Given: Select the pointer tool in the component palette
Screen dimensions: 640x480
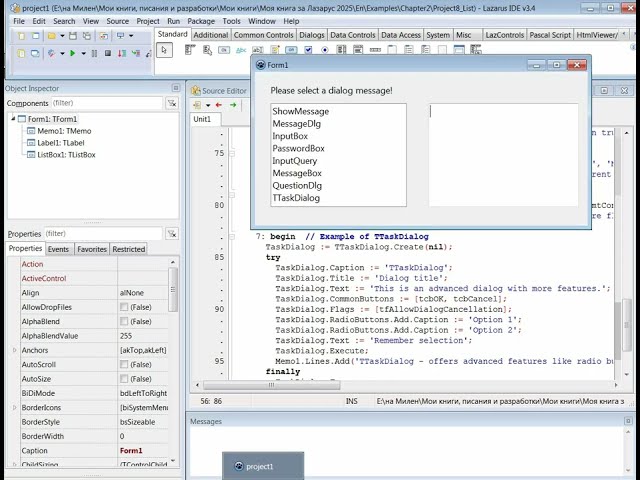Looking at the screenshot, I should tap(164, 50).
